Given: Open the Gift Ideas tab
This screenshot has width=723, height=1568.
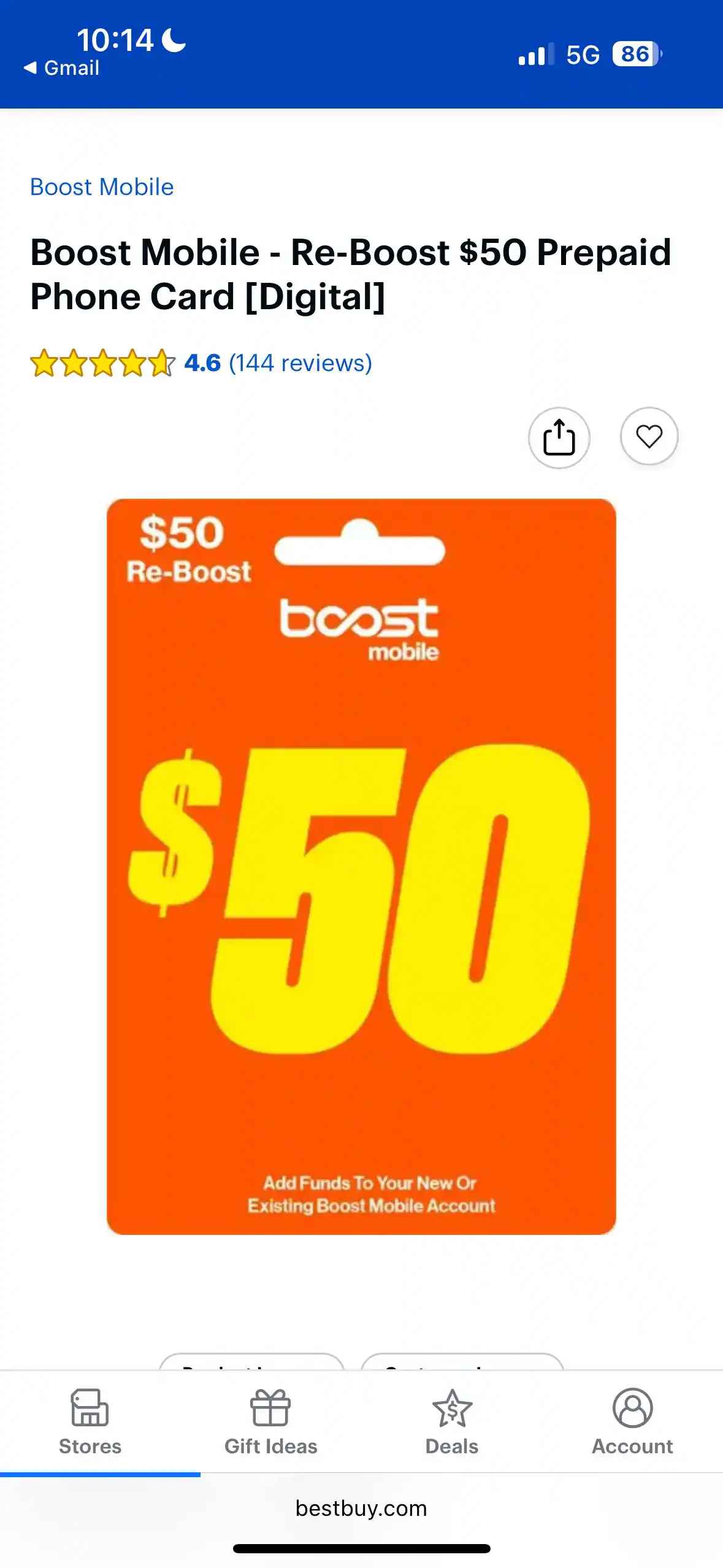Looking at the screenshot, I should pyautogui.click(x=270, y=1422).
